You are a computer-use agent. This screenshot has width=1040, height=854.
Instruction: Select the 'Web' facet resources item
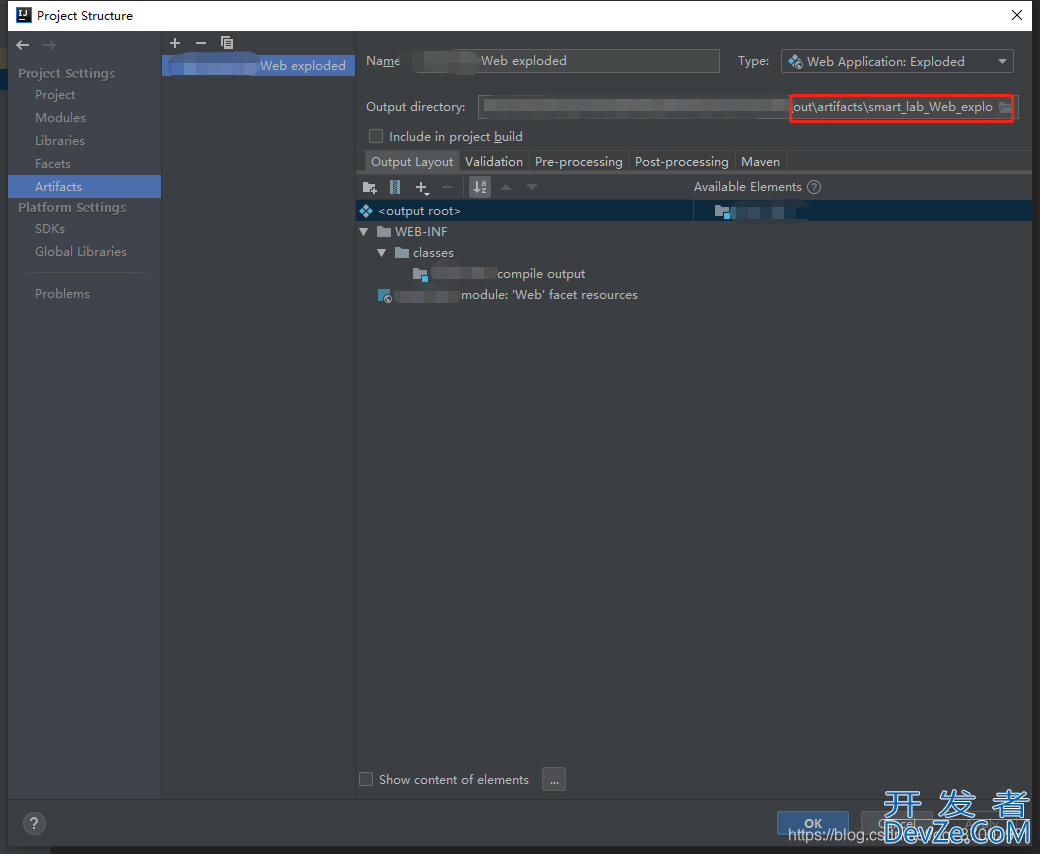507,295
